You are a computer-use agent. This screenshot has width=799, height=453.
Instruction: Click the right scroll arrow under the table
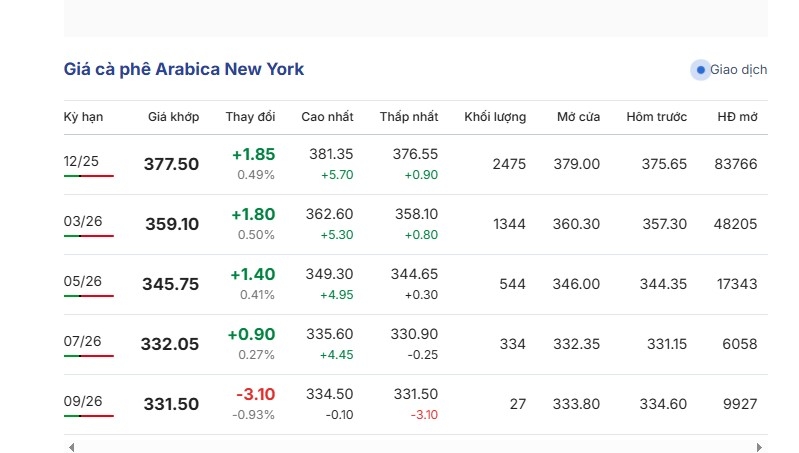tap(759, 447)
